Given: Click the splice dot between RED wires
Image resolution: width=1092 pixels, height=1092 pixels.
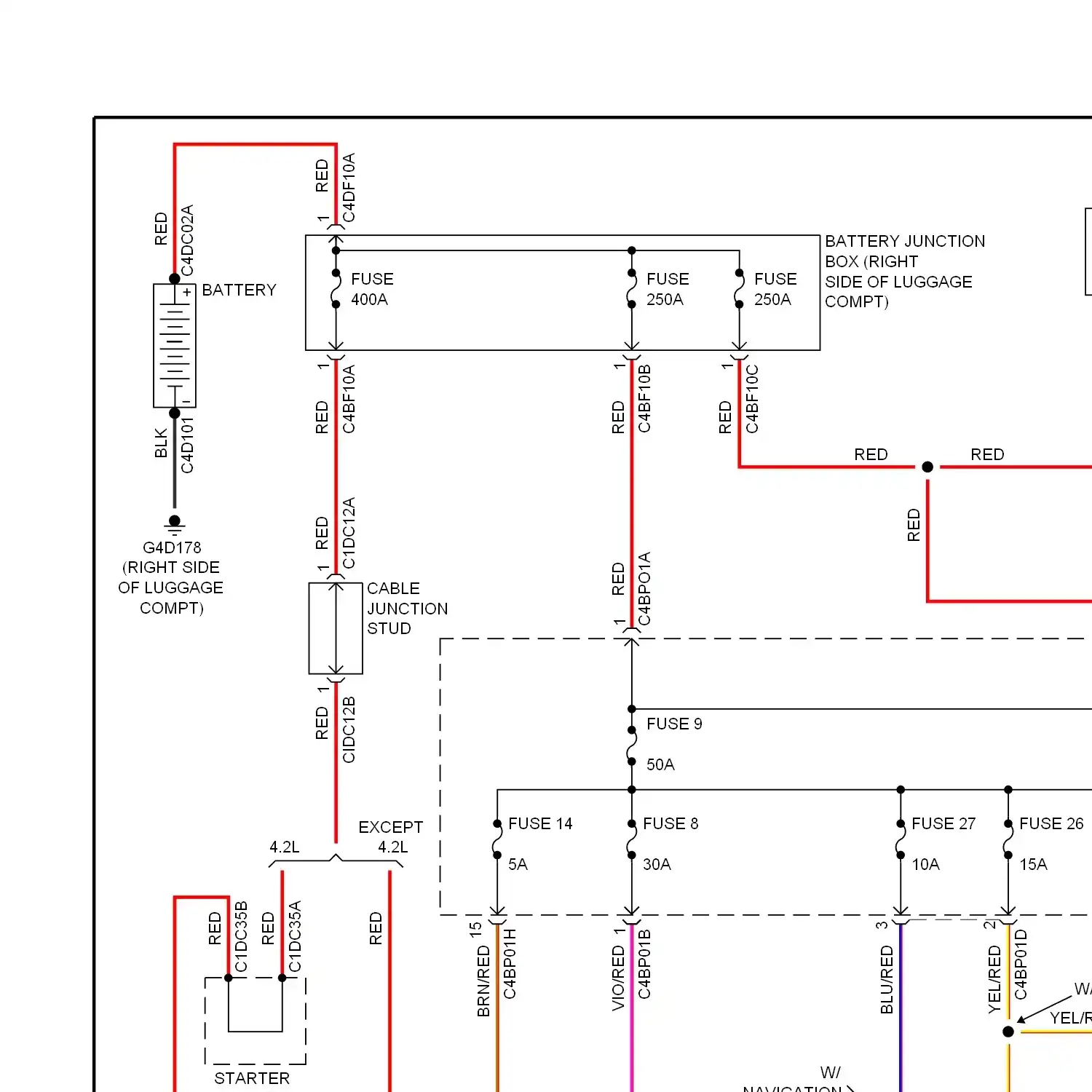Looking at the screenshot, I should tap(927, 467).
